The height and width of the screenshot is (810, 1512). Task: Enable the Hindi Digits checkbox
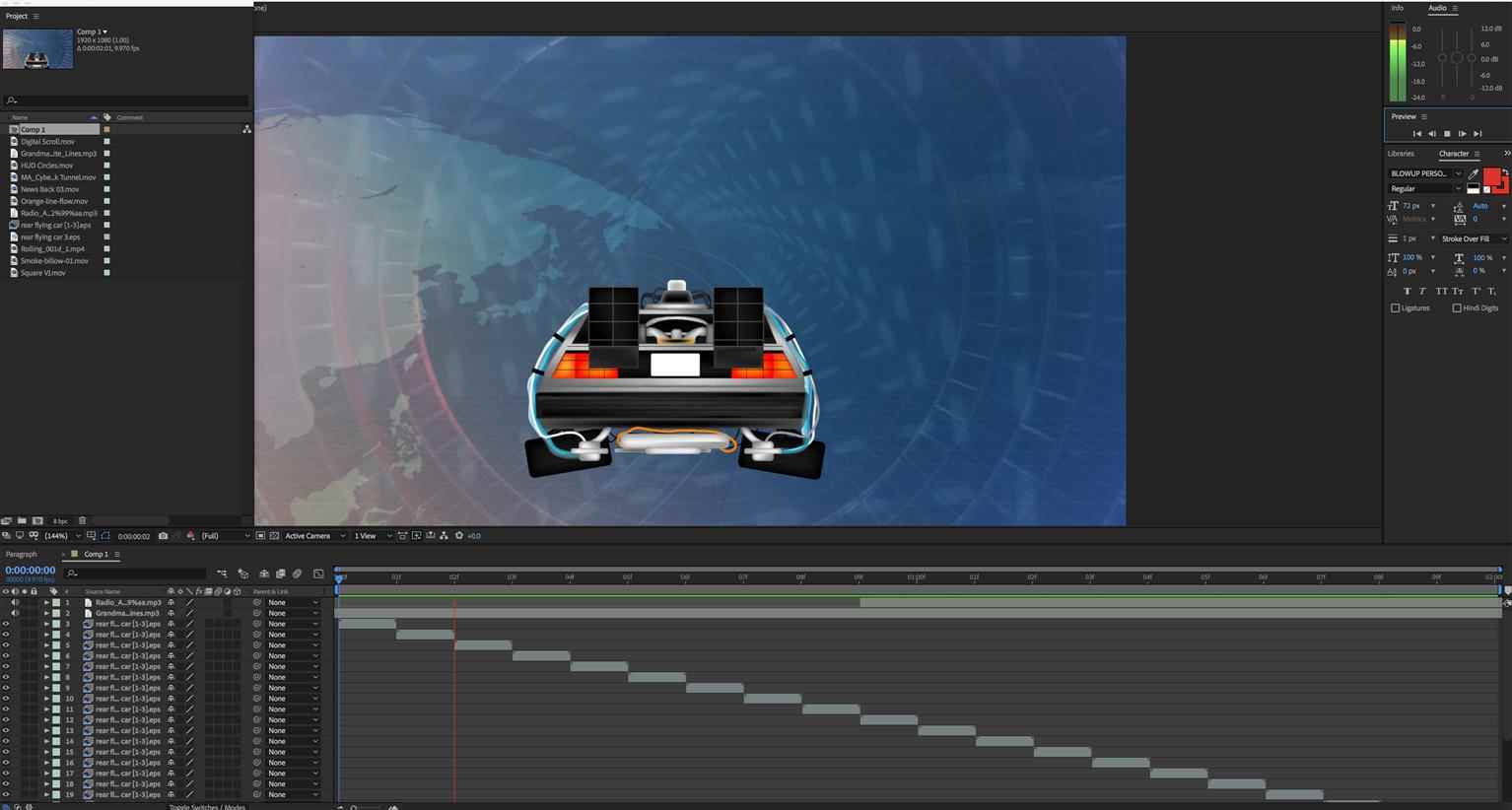pyautogui.click(x=1457, y=308)
